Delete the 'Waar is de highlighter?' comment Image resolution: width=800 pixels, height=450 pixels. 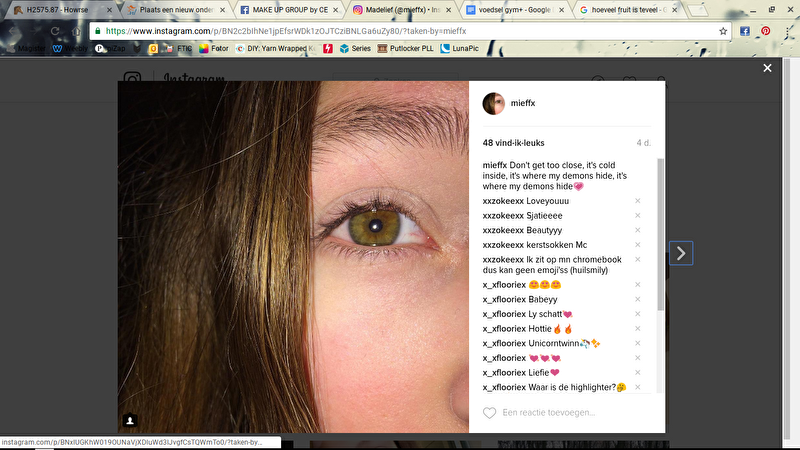[637, 387]
